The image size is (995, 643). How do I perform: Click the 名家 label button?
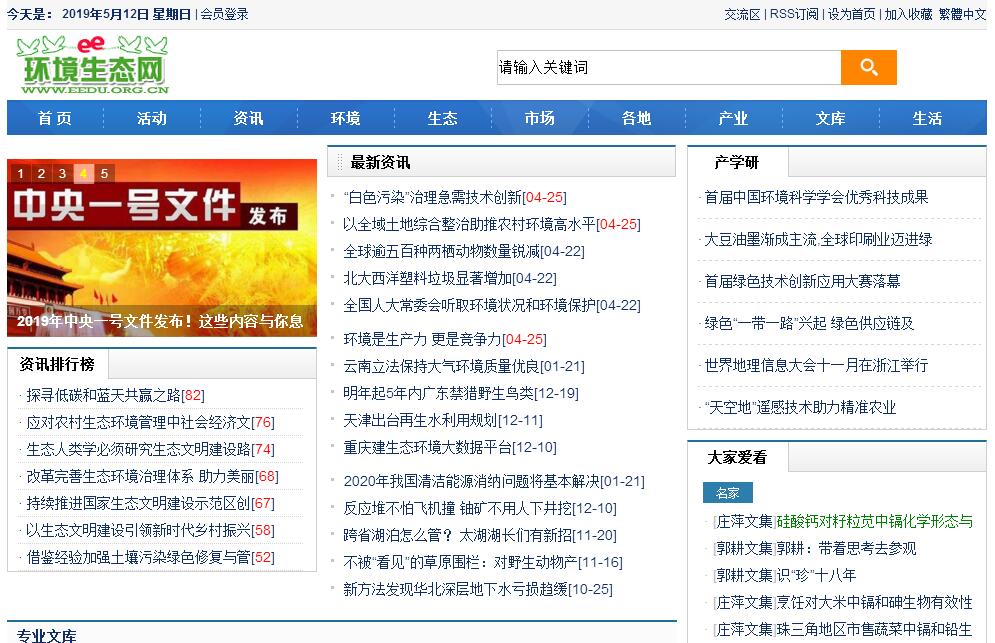click(727, 493)
